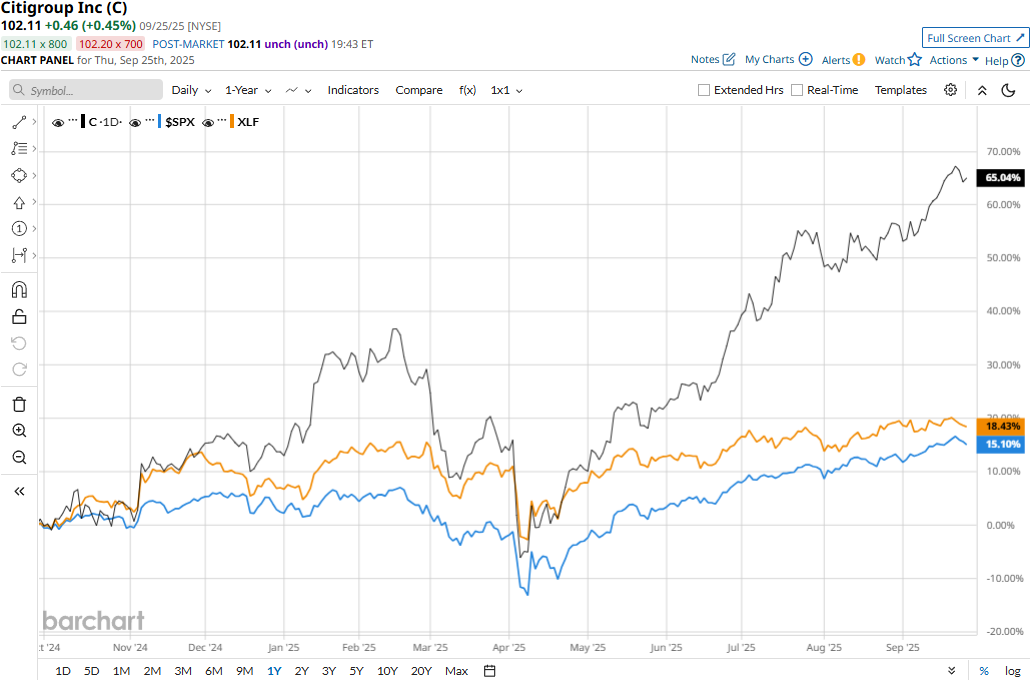The width and height of the screenshot is (1031, 680).
Task: Expand the measure tool options arrow
Action: pyautogui.click(x=34, y=255)
